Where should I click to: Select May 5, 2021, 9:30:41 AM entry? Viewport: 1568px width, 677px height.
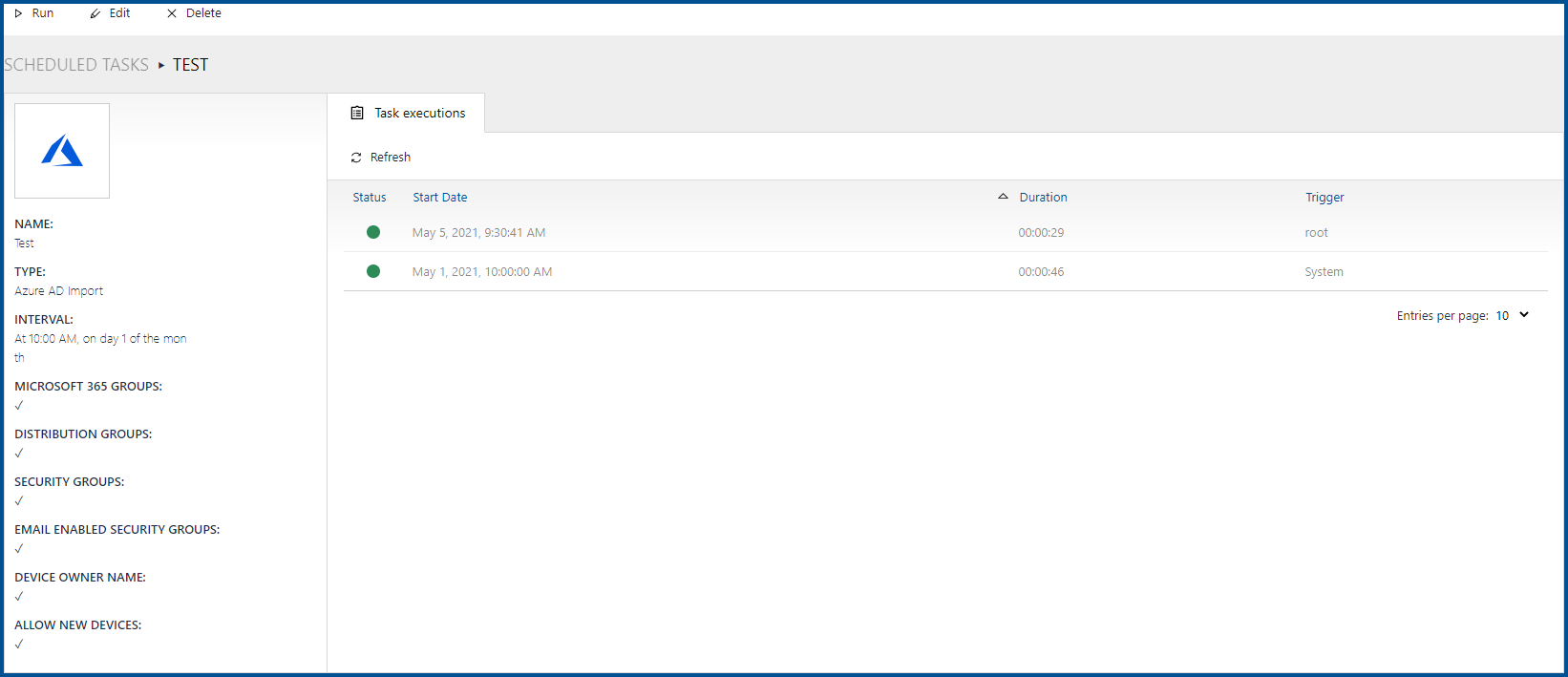click(x=478, y=233)
